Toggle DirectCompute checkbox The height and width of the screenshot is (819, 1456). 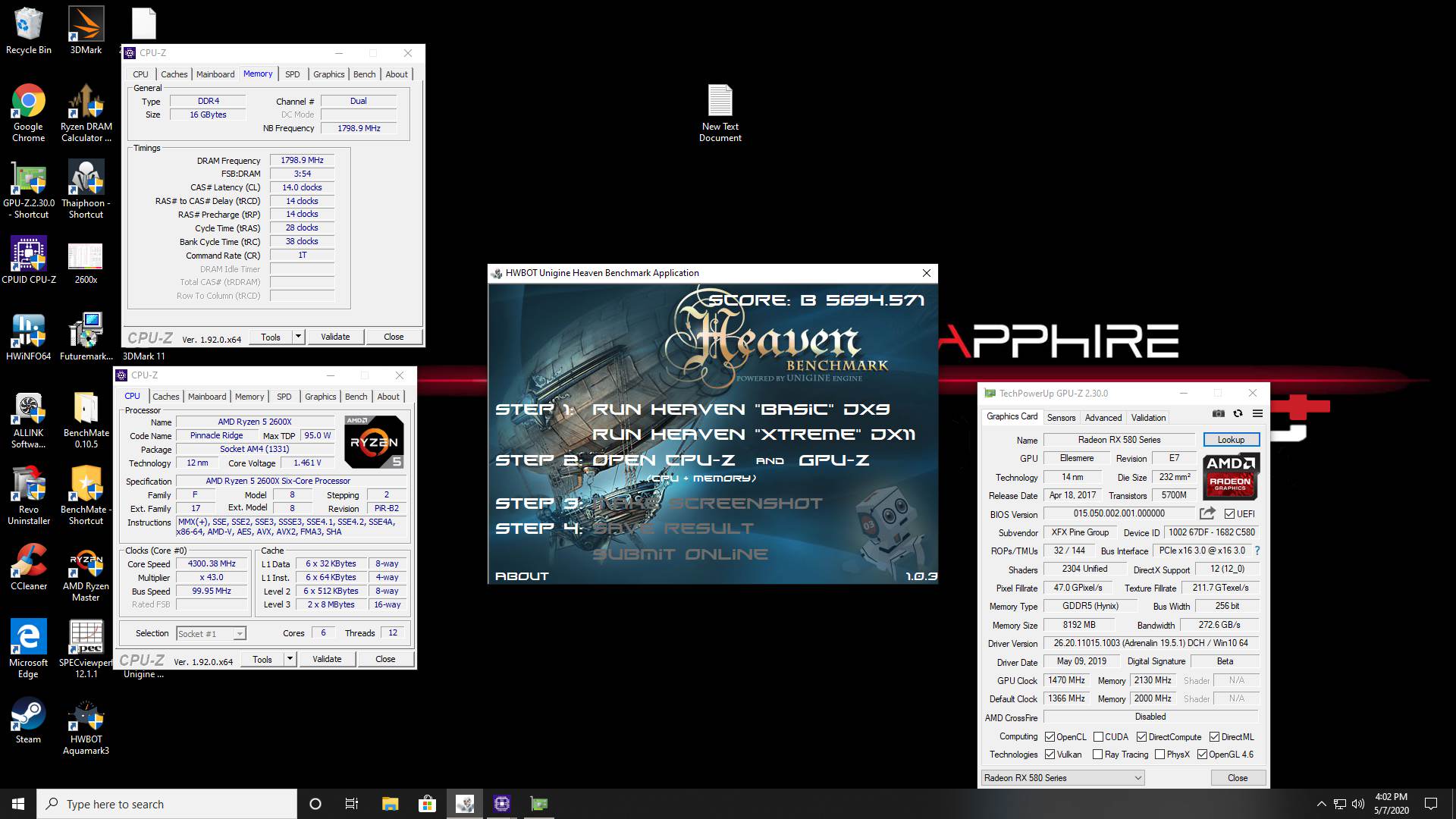[x=1141, y=737]
